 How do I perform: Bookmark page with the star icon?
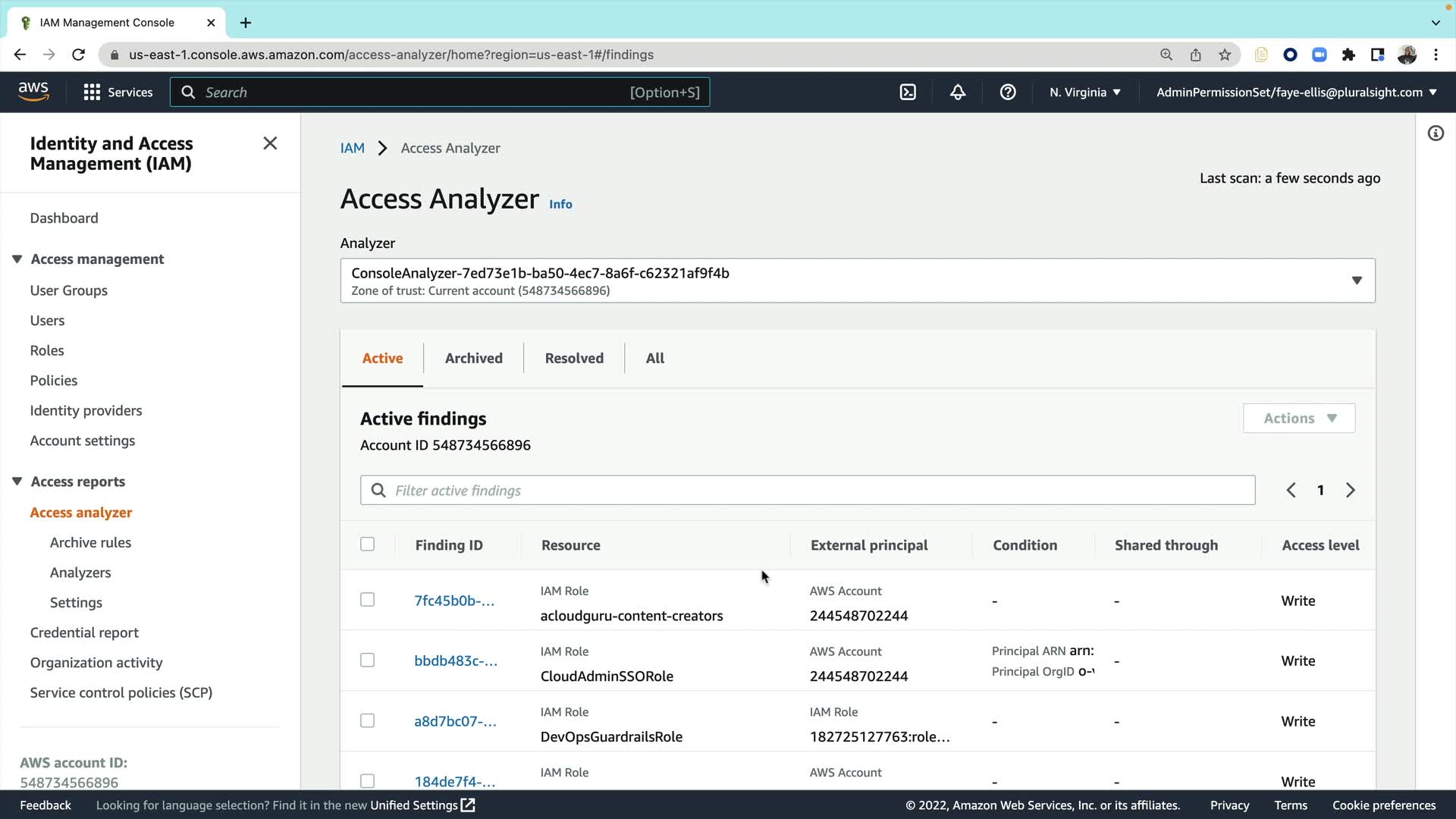(1225, 55)
